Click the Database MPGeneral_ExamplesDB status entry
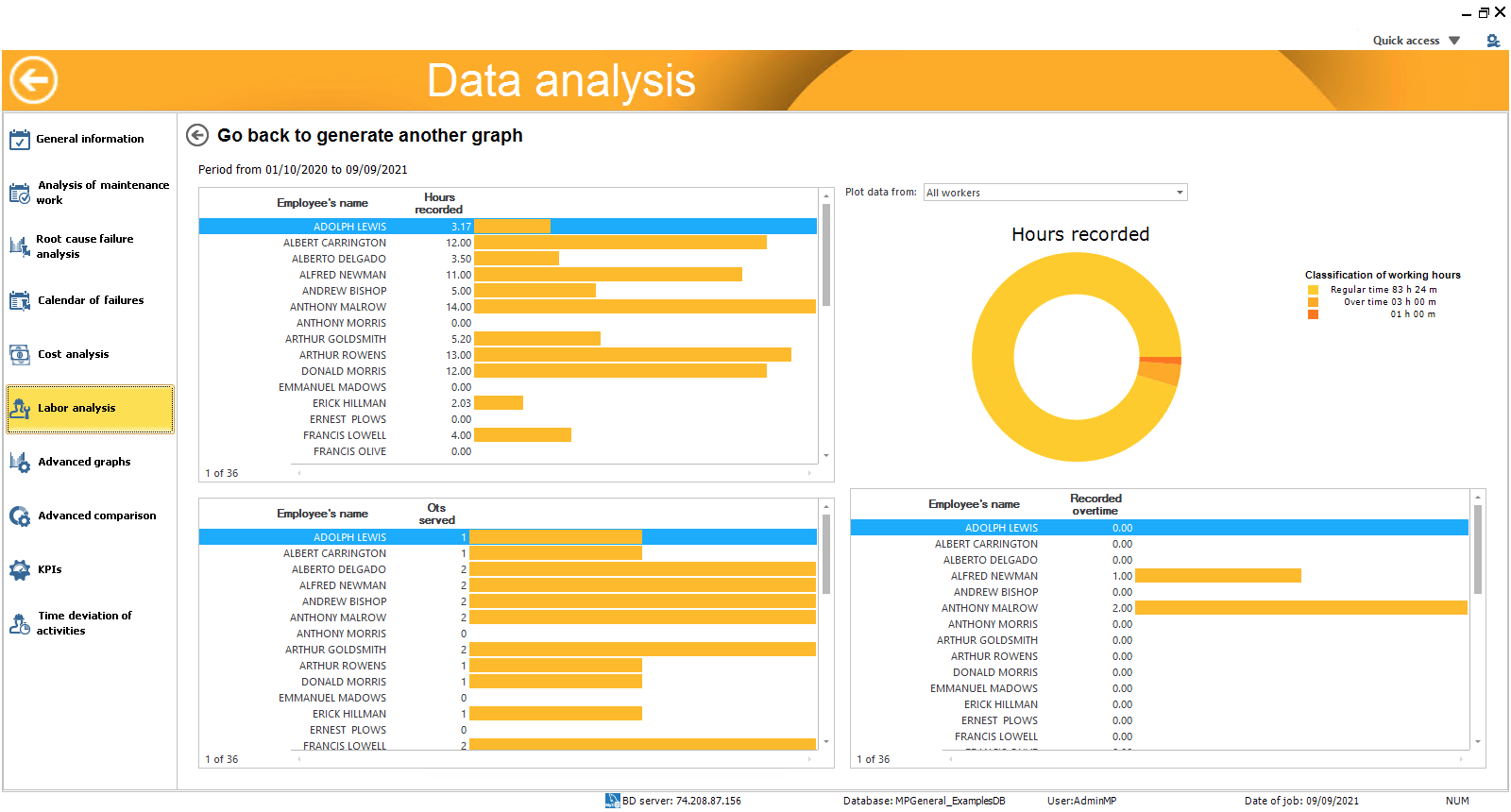Image resolution: width=1511 pixels, height=812 pixels. [924, 801]
